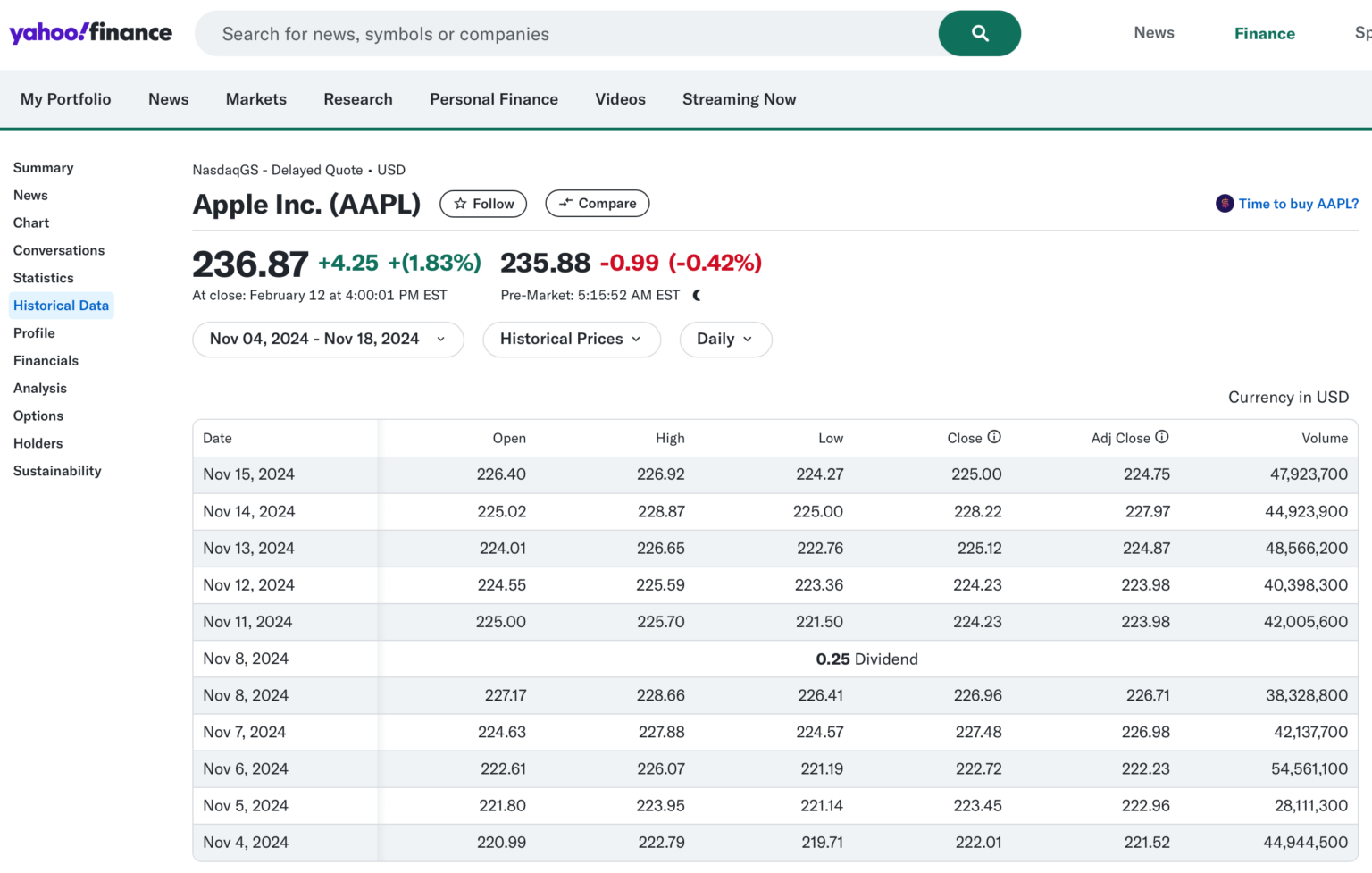Click the green search magnifier button
Image resolution: width=1372 pixels, height=873 pixels.
[979, 33]
